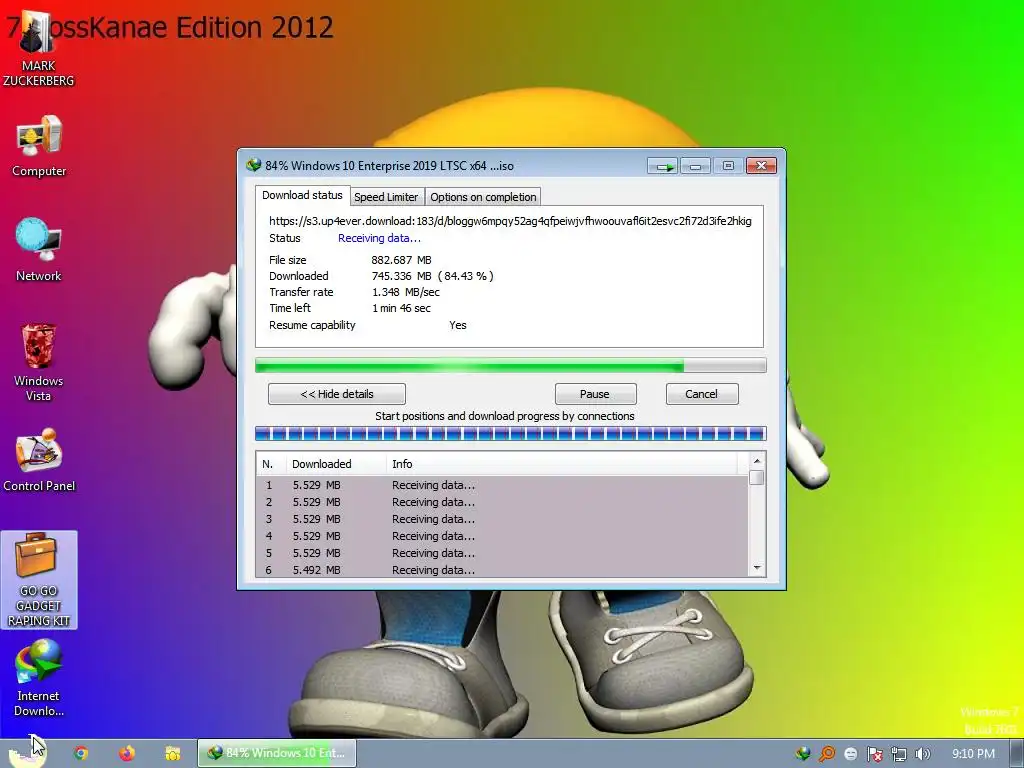Click the connections list scrollbar thumb

tap(757, 477)
